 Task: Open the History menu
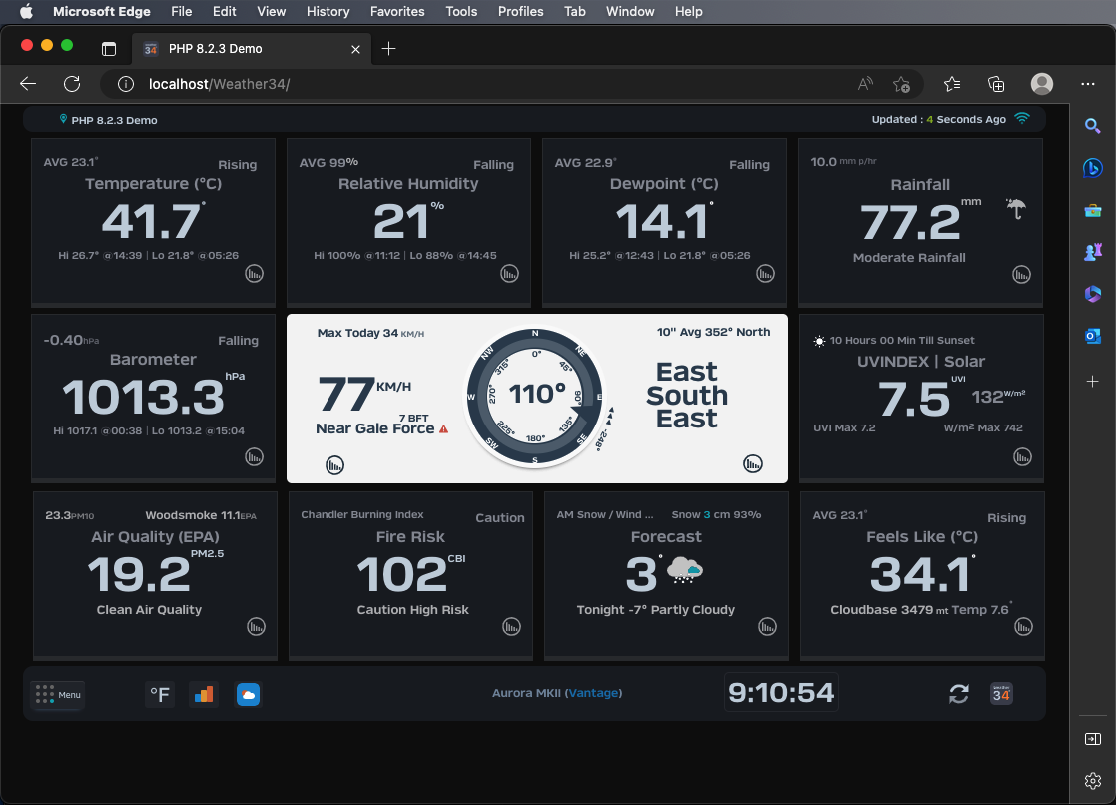(328, 11)
